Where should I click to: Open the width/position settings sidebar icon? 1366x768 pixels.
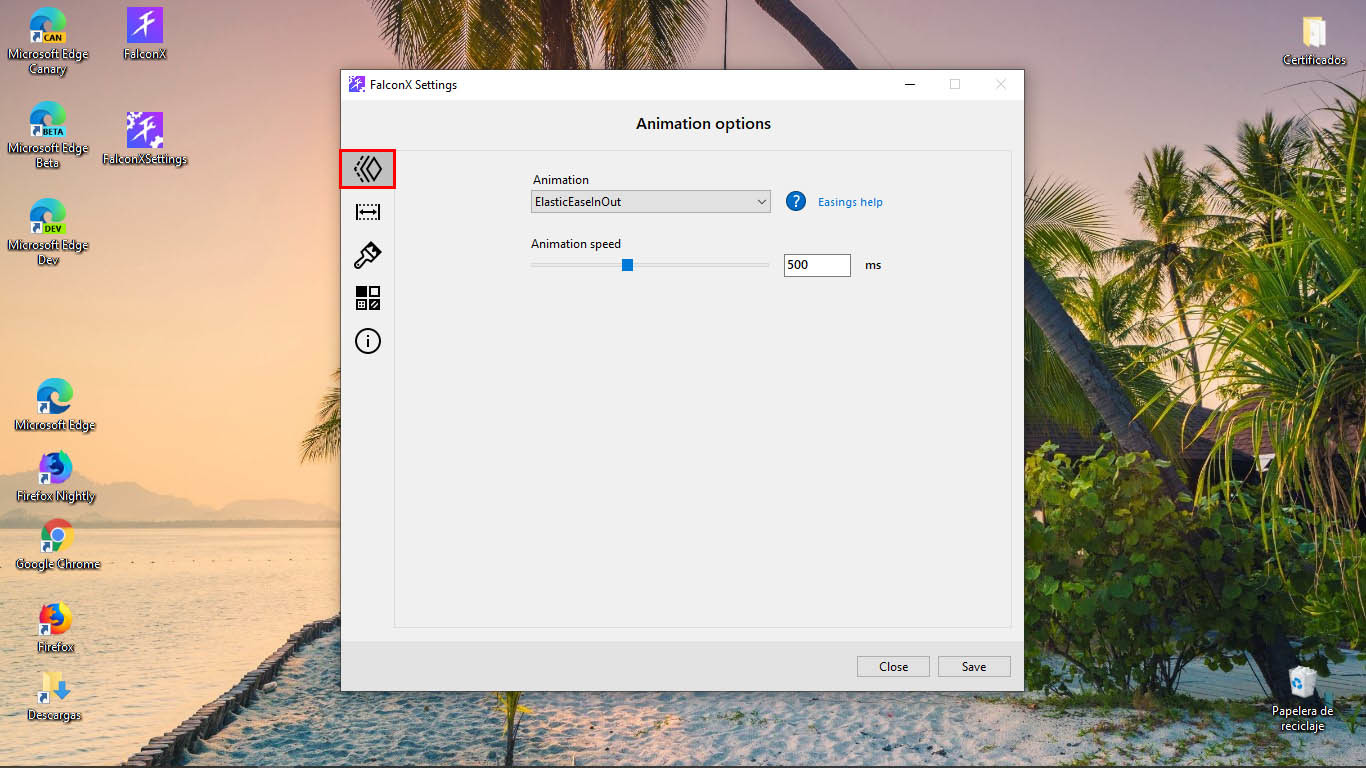(x=368, y=212)
